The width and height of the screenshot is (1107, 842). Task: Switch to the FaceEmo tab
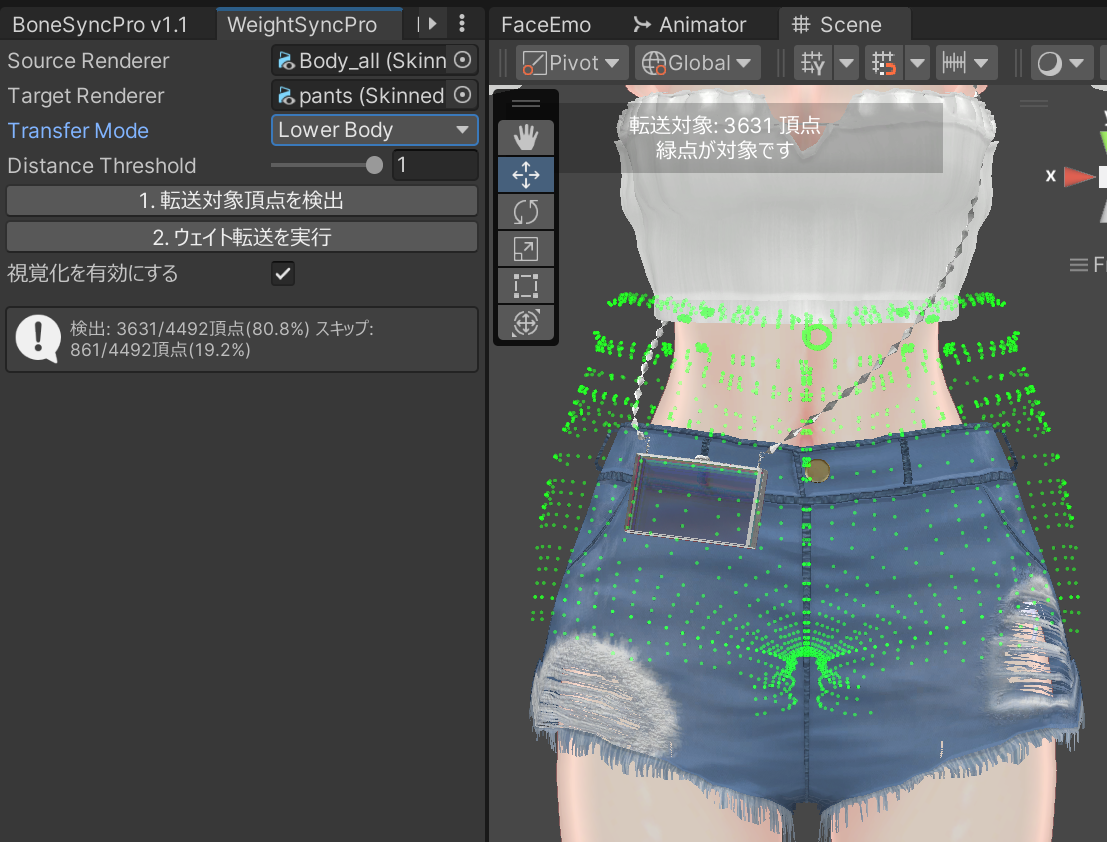pyautogui.click(x=546, y=23)
